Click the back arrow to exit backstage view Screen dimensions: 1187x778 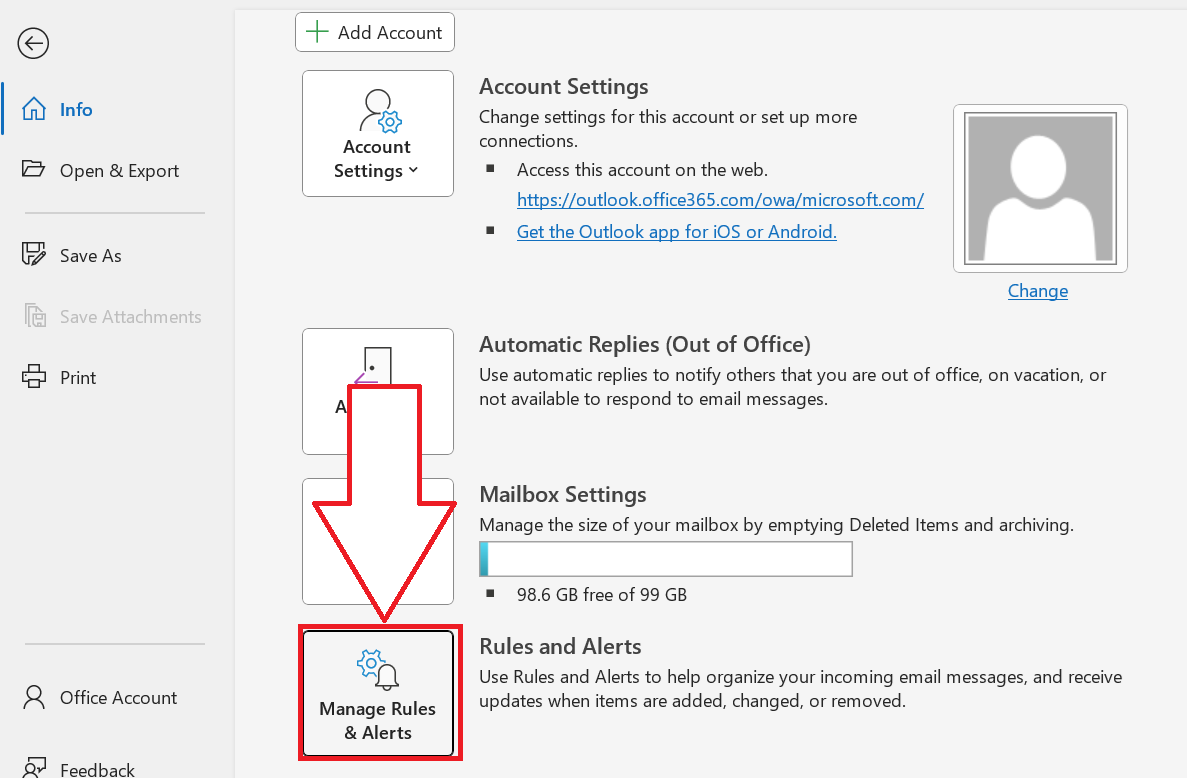pos(33,43)
